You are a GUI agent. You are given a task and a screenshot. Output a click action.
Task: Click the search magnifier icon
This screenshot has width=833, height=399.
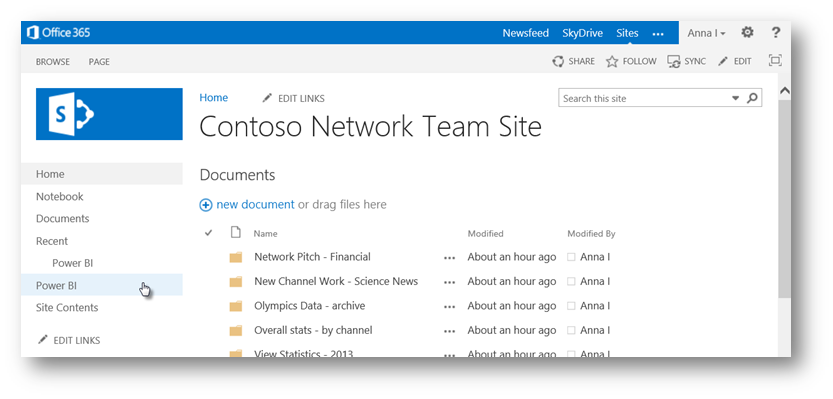(x=752, y=98)
